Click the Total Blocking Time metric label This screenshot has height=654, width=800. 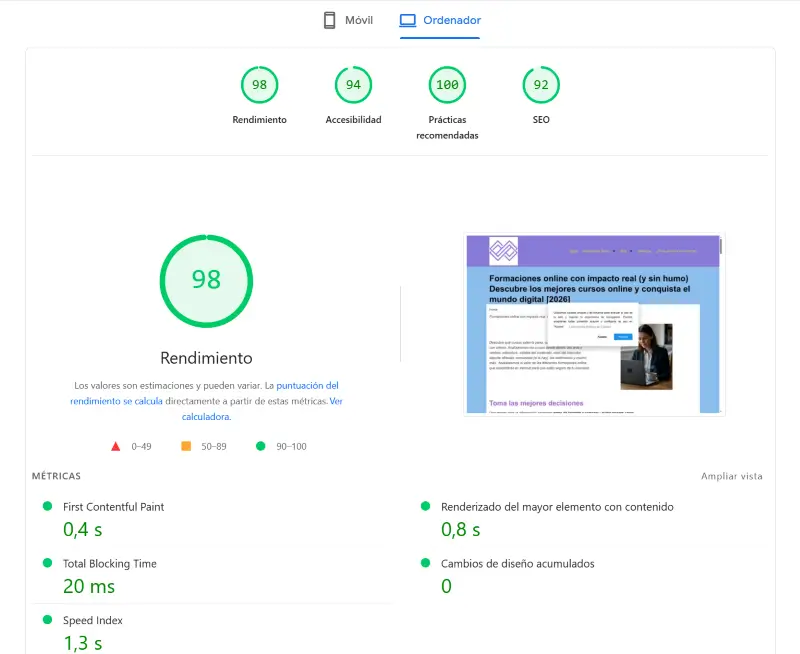[110, 564]
